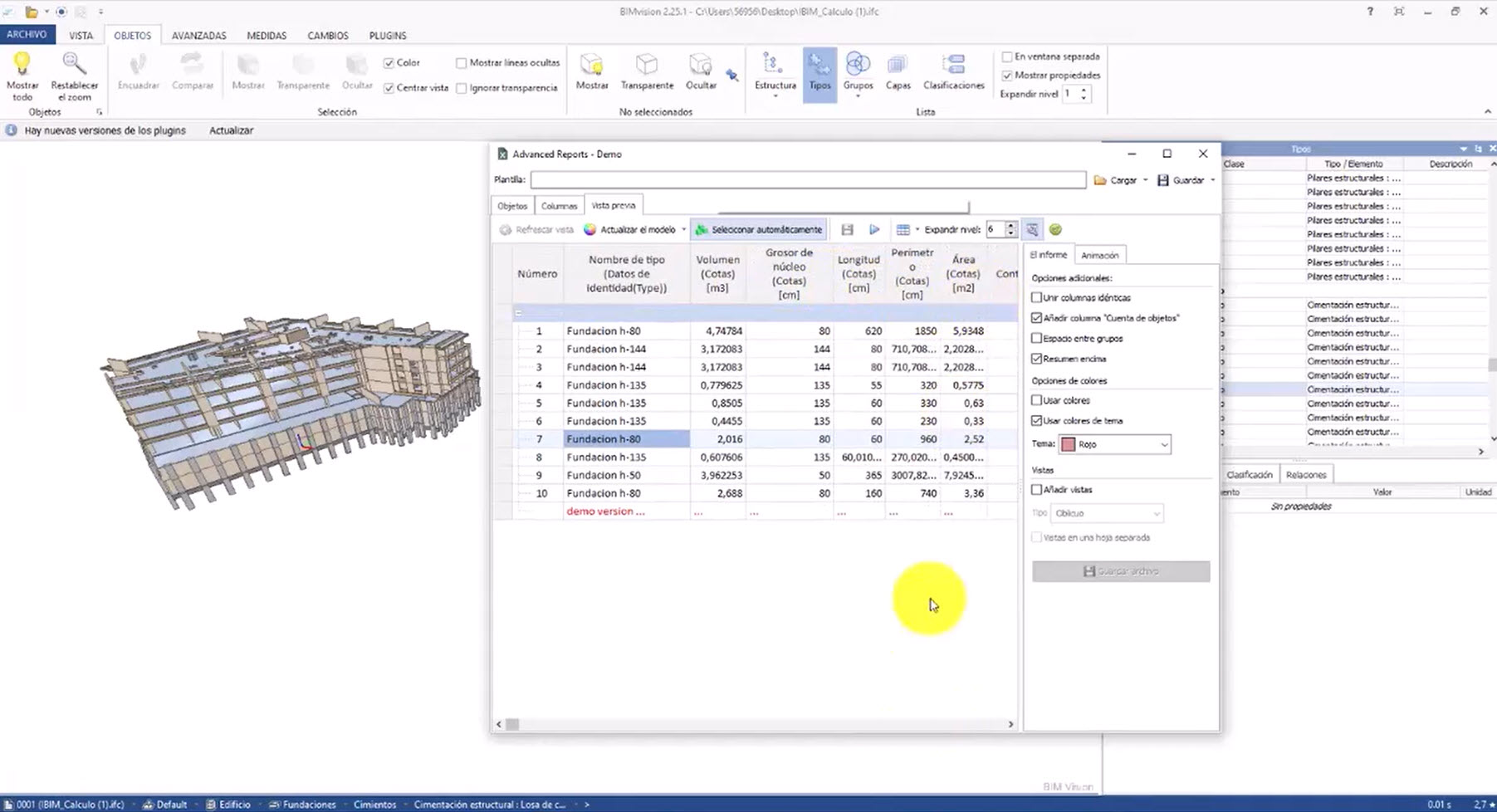Enable the Usar colores checkbox
Viewport: 1497px width, 812px height.
1037,400
